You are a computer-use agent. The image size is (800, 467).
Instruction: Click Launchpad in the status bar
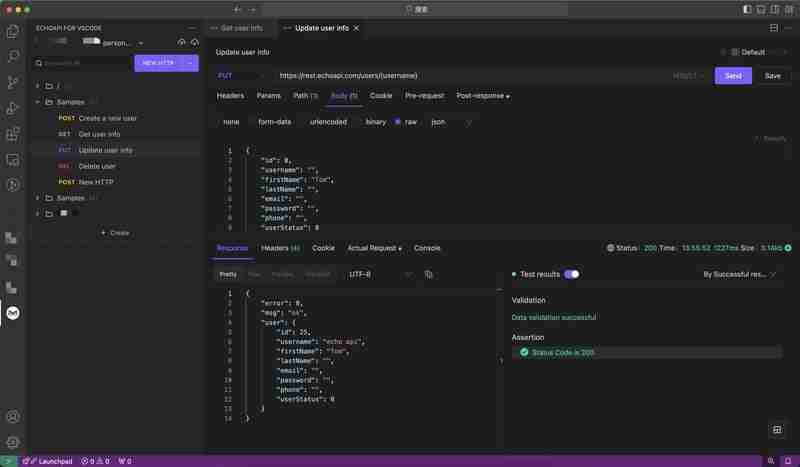tap(47, 461)
